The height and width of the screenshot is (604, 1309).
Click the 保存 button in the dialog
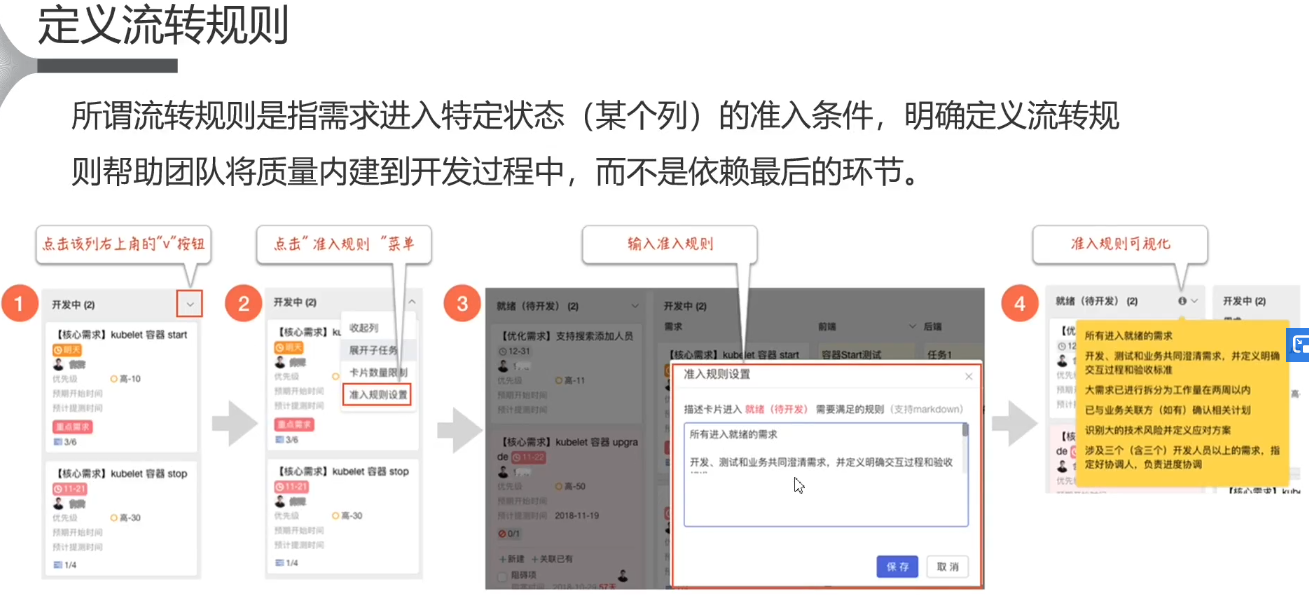click(897, 566)
